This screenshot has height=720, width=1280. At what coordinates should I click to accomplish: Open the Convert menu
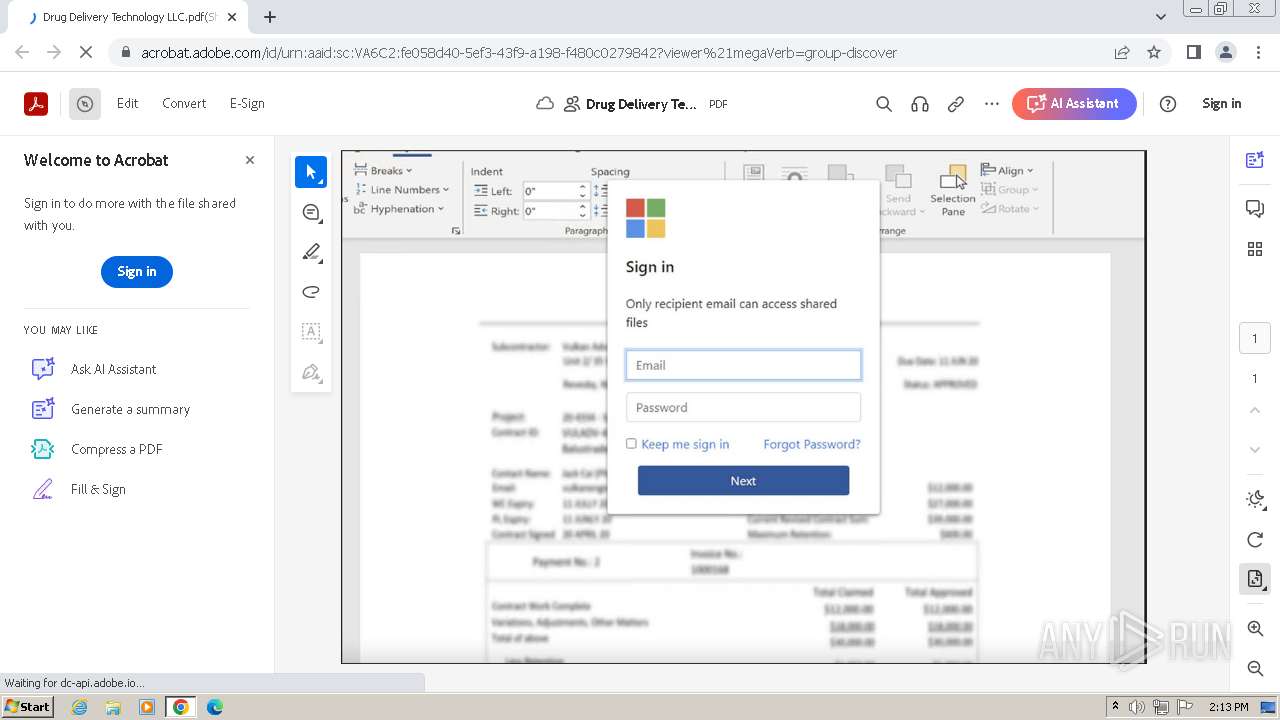[184, 103]
